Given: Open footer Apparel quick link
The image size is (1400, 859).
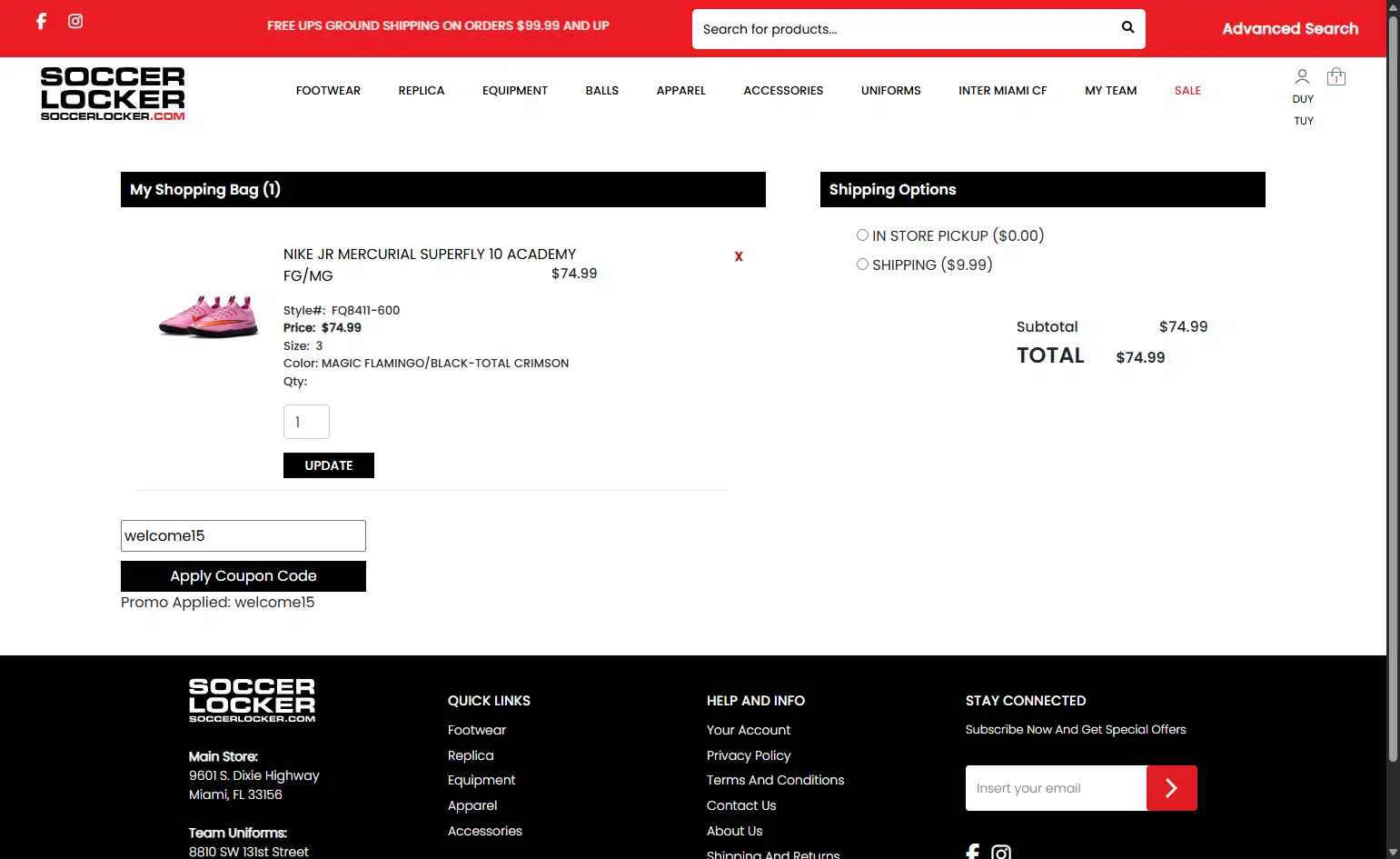Looking at the screenshot, I should click(x=472, y=805).
